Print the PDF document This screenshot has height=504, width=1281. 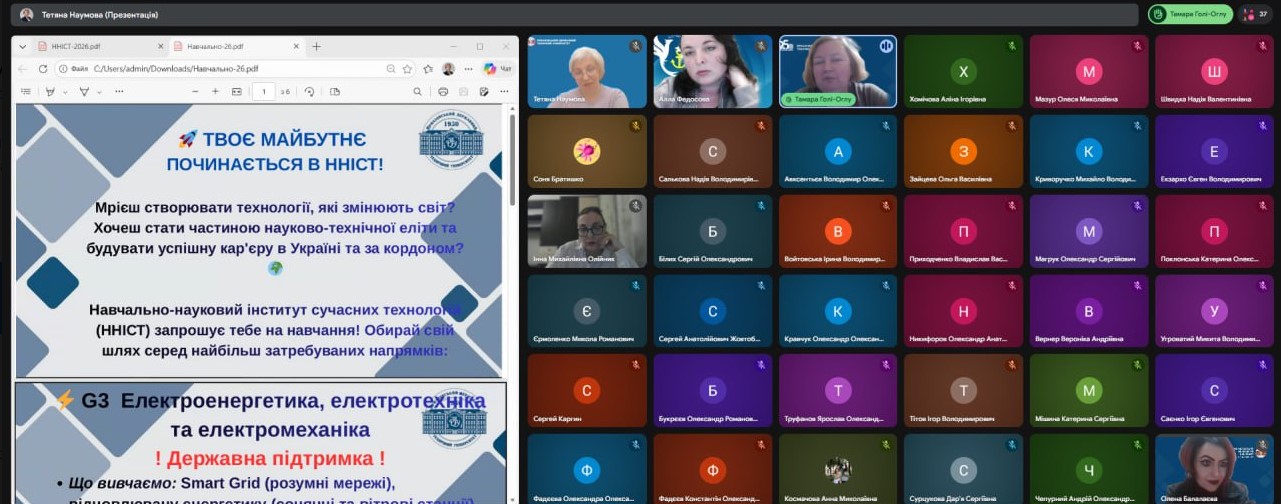tap(443, 92)
